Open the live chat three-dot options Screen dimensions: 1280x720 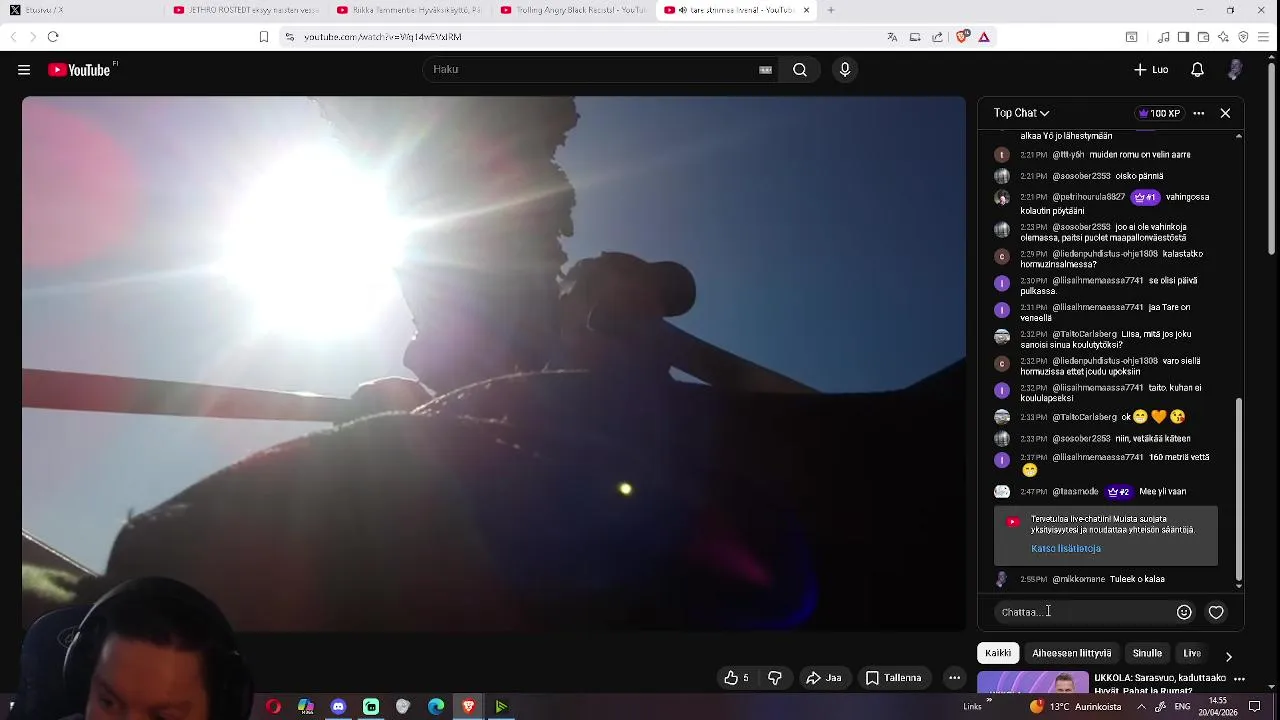[x=1198, y=113]
